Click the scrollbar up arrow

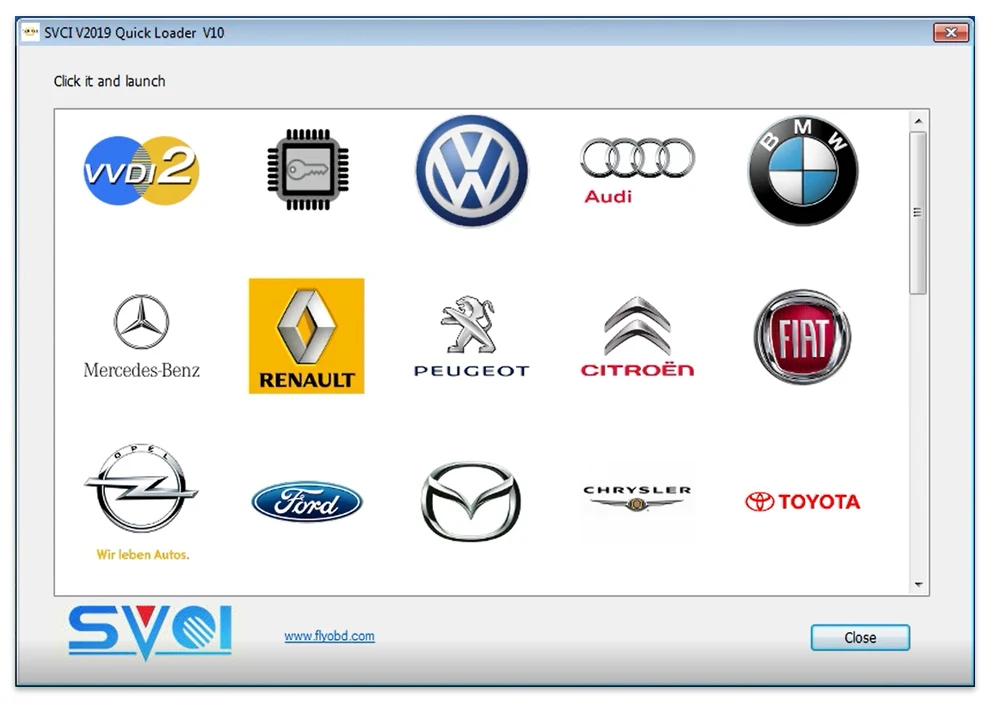pyautogui.click(x=918, y=120)
